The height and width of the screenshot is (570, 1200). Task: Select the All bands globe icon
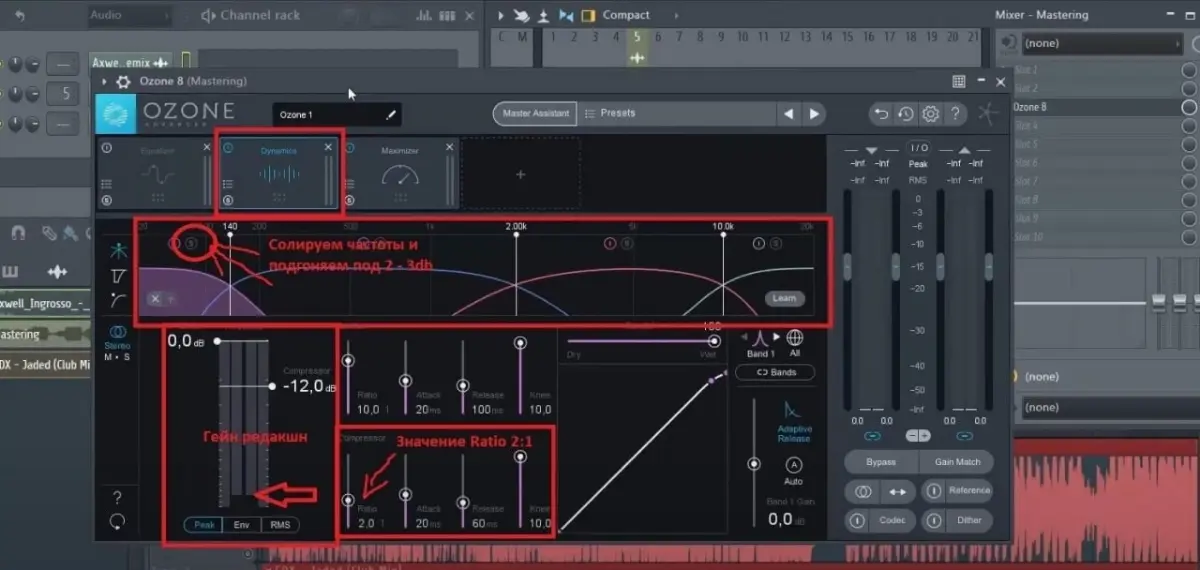point(795,338)
